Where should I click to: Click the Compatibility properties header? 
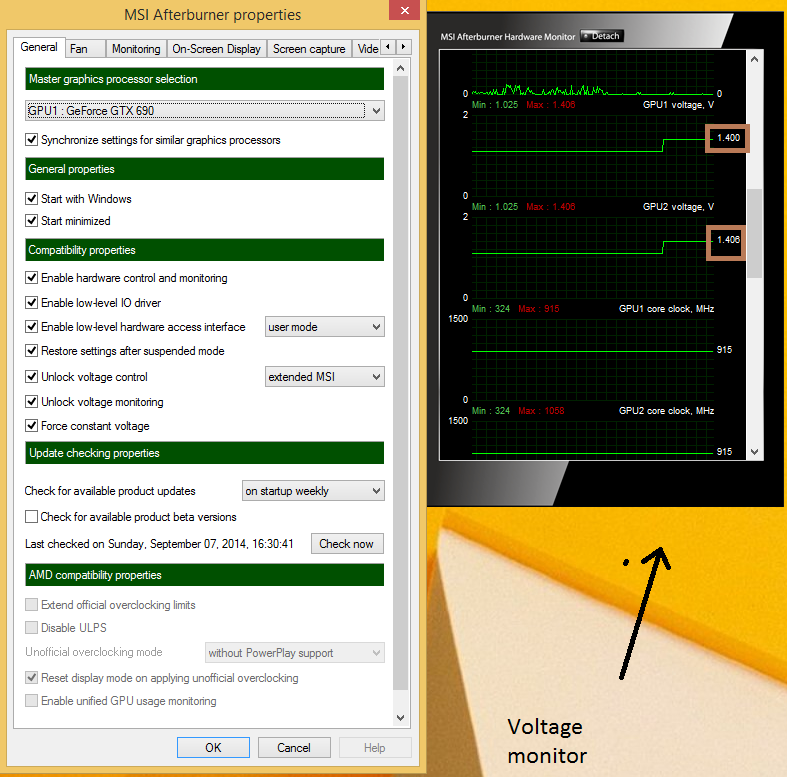tap(205, 249)
